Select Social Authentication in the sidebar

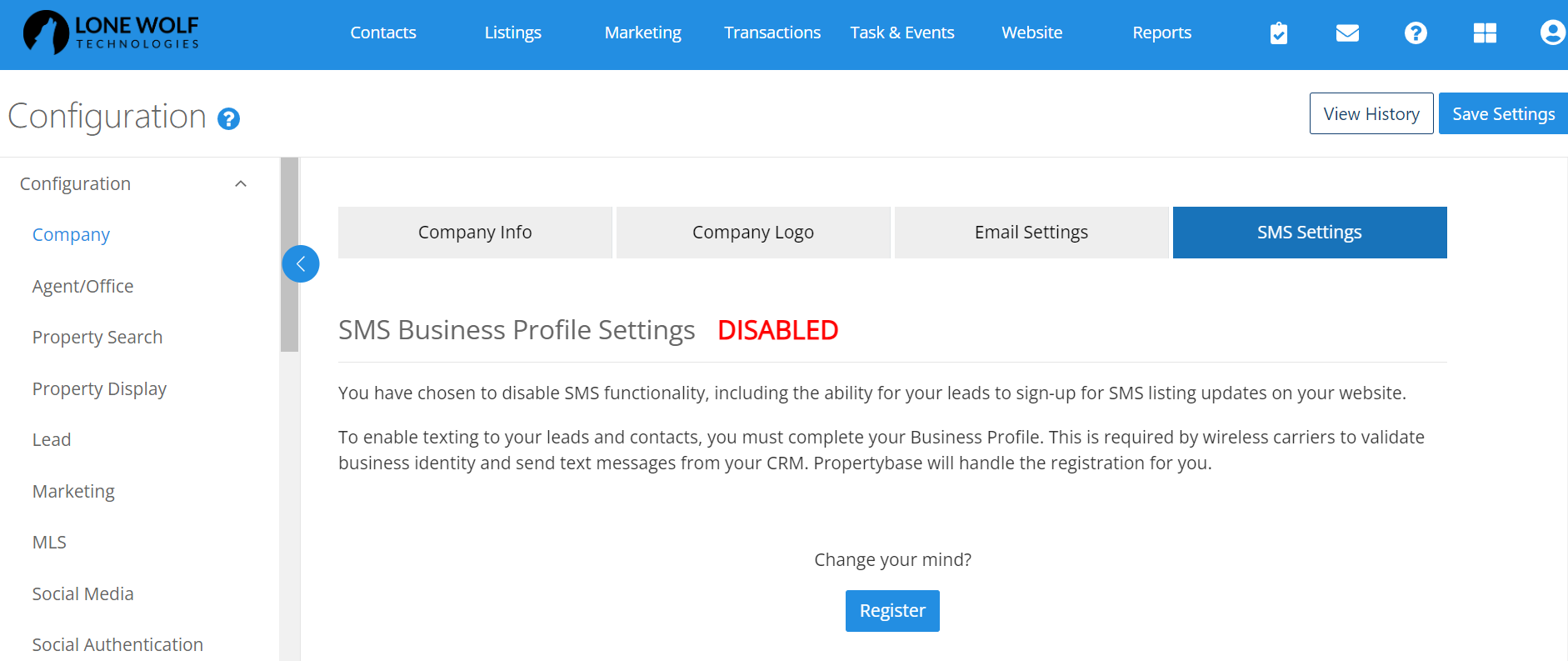[x=117, y=643]
